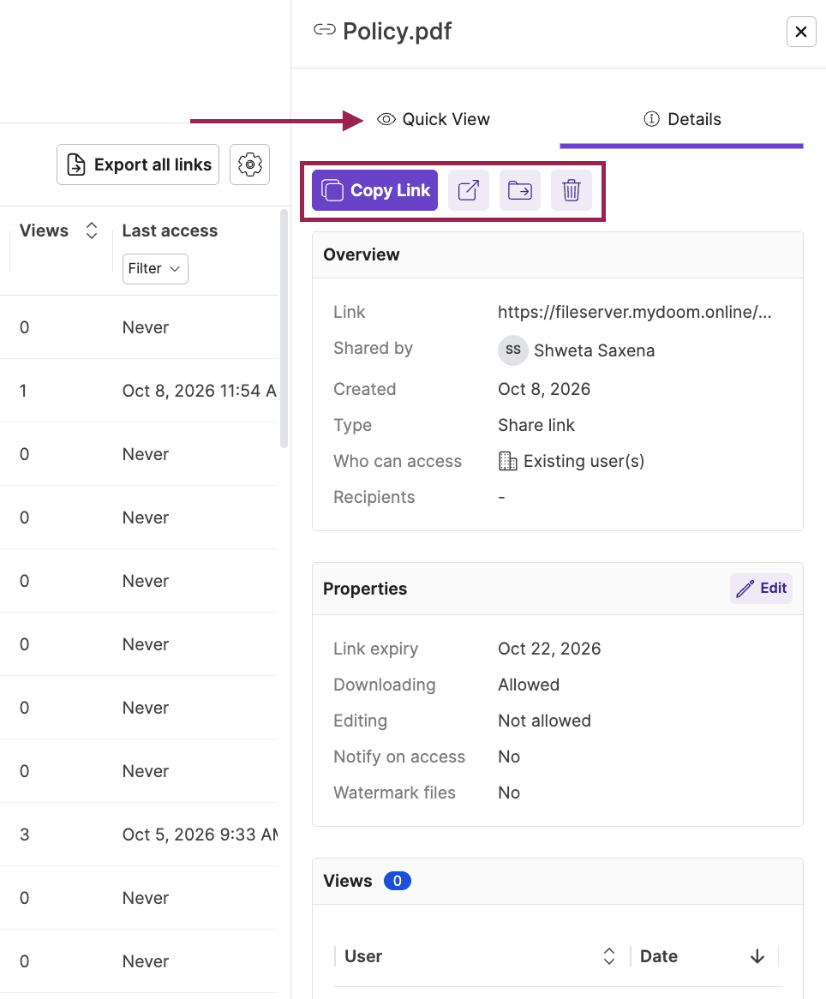The height and width of the screenshot is (999, 826).
Task: Click the Policy.pdf title
Action: coord(397,31)
